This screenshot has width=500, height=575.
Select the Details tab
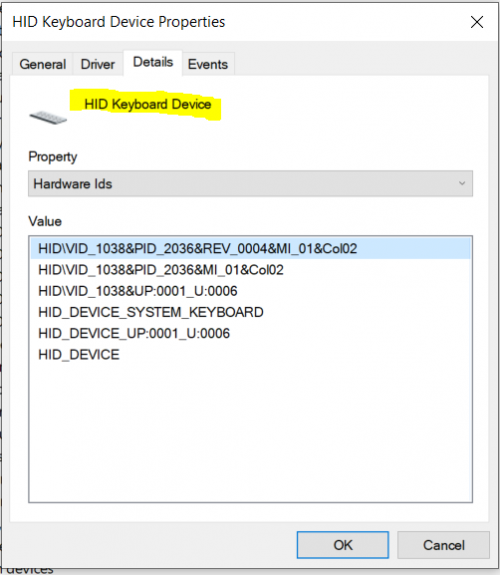tap(153, 63)
